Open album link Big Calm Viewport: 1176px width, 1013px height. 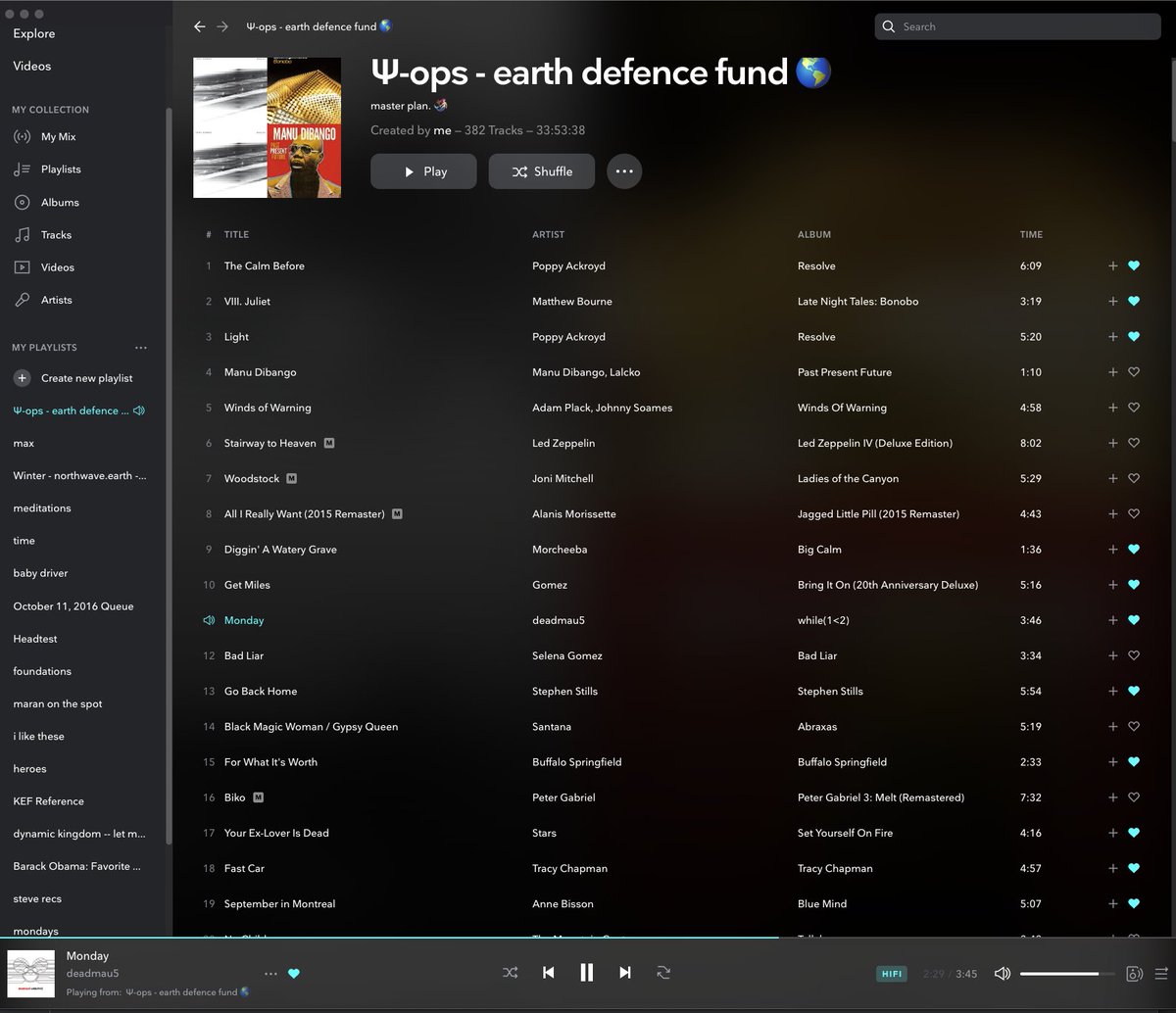click(819, 550)
